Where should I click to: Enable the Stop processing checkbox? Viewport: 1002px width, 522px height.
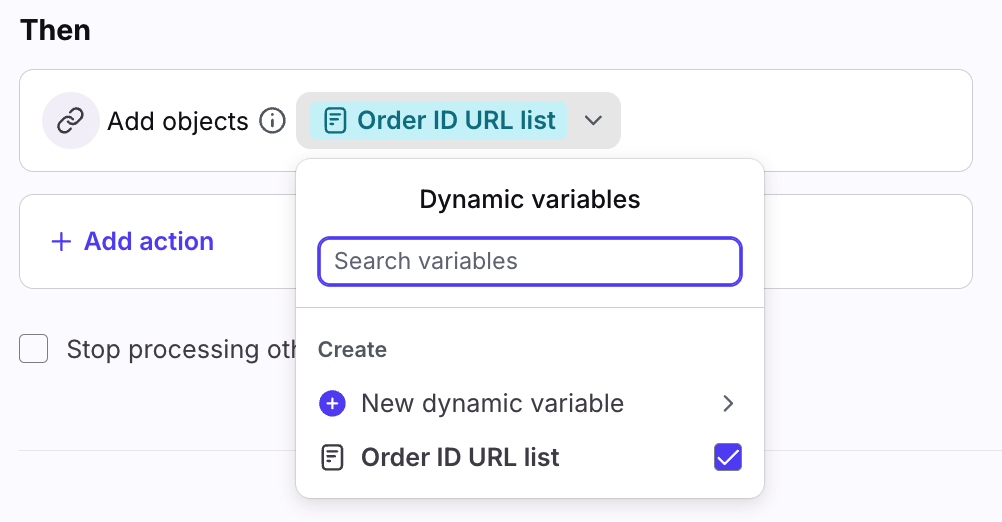click(34, 349)
